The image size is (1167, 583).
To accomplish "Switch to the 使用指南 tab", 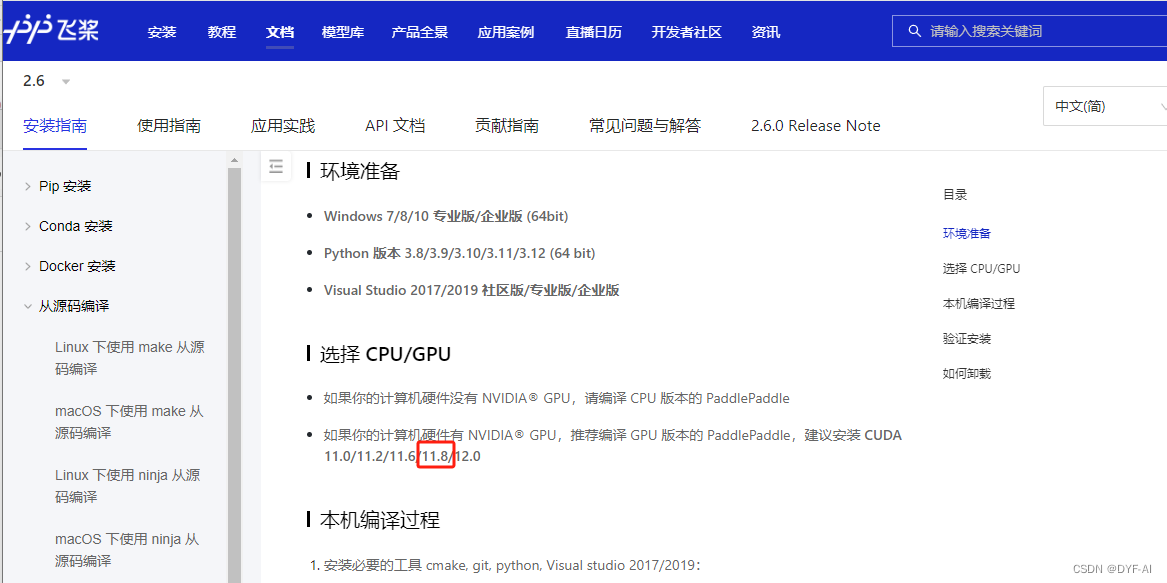I will tap(169, 126).
